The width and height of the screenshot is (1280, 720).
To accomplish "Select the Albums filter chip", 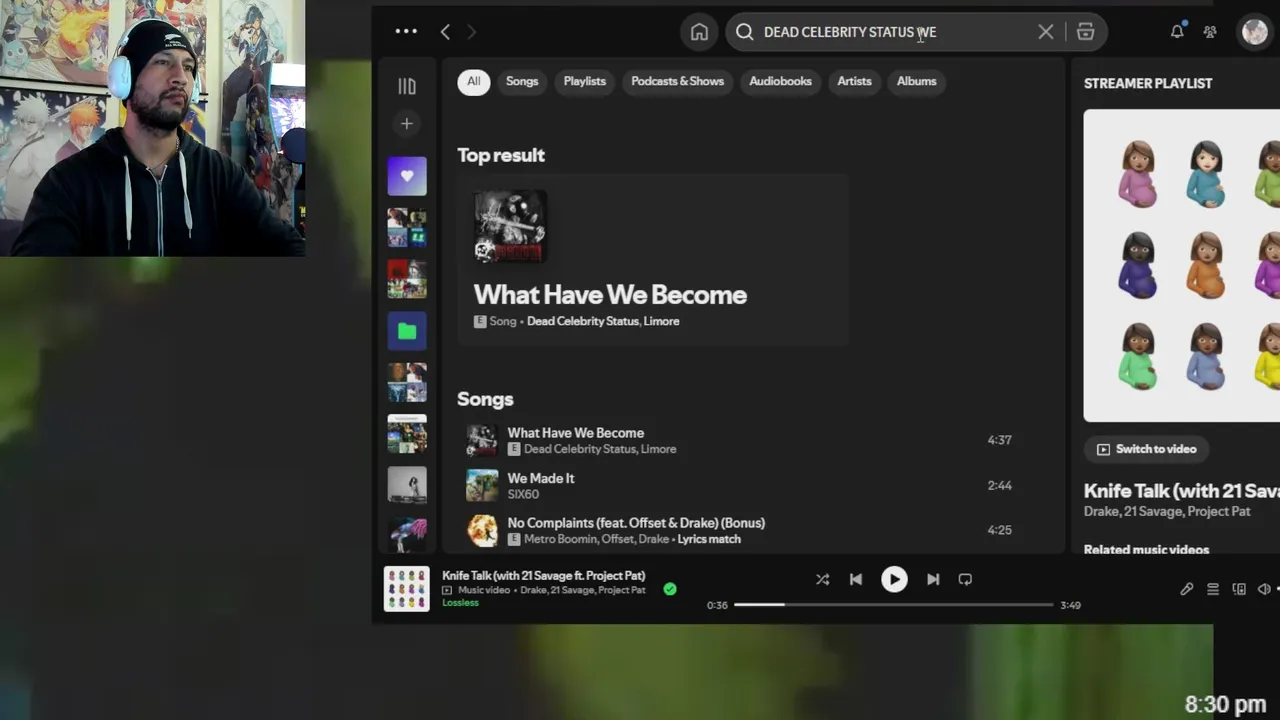I will click(916, 81).
